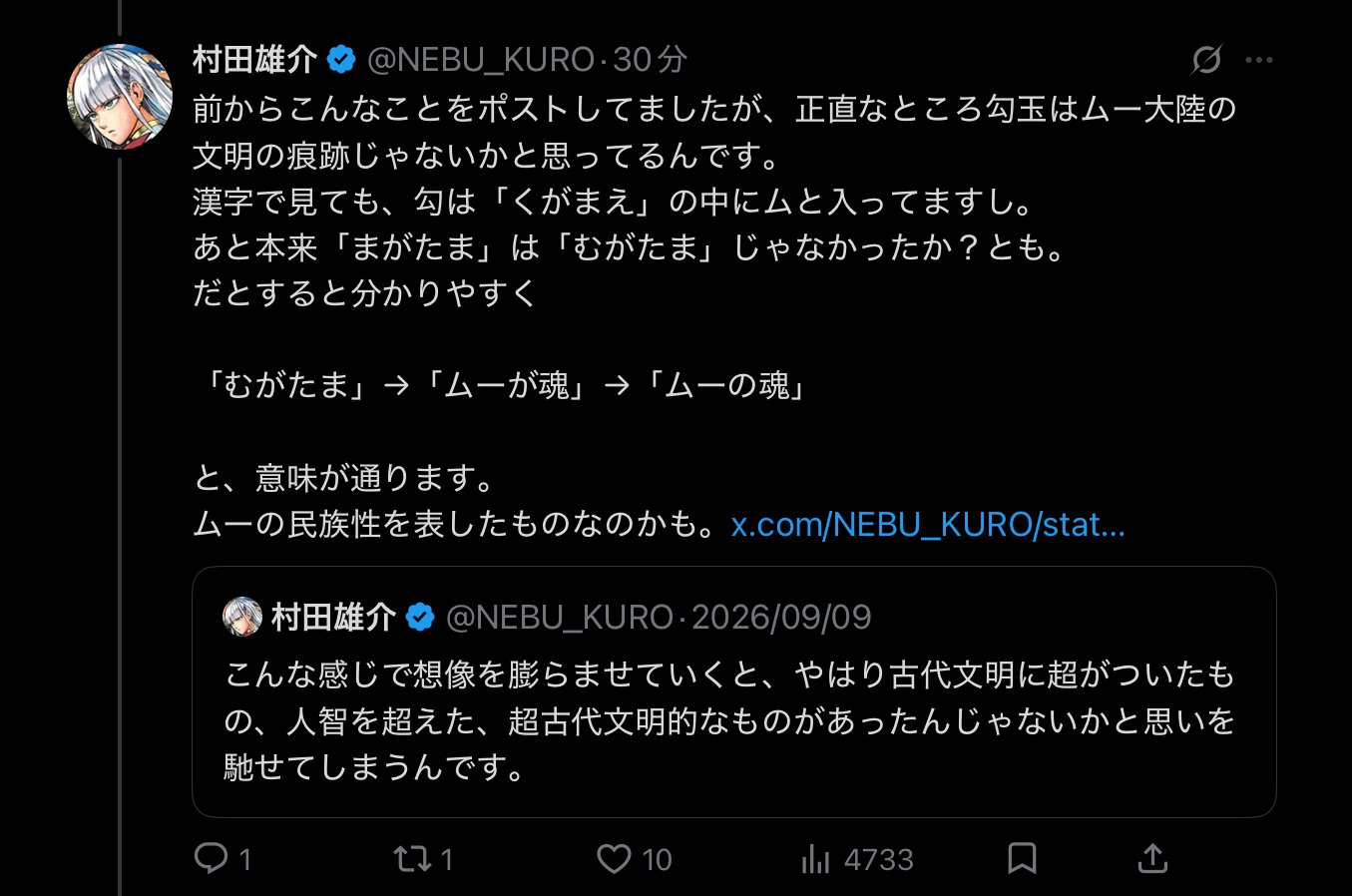1352x896 pixels.
Task: Click the like count 10
Action: (657, 859)
